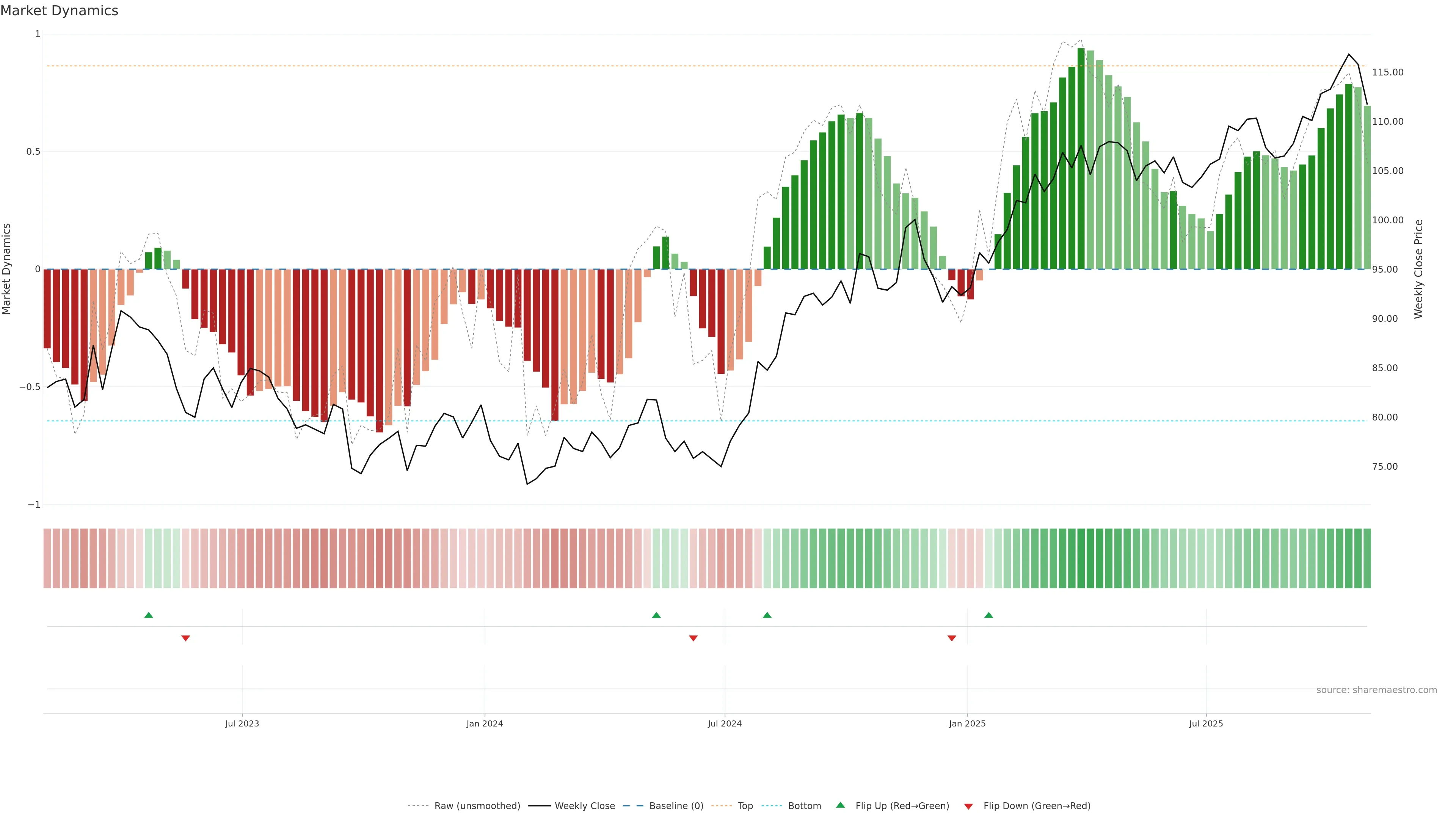Click the flip-up marker just after Jul 2024

tap(767, 615)
